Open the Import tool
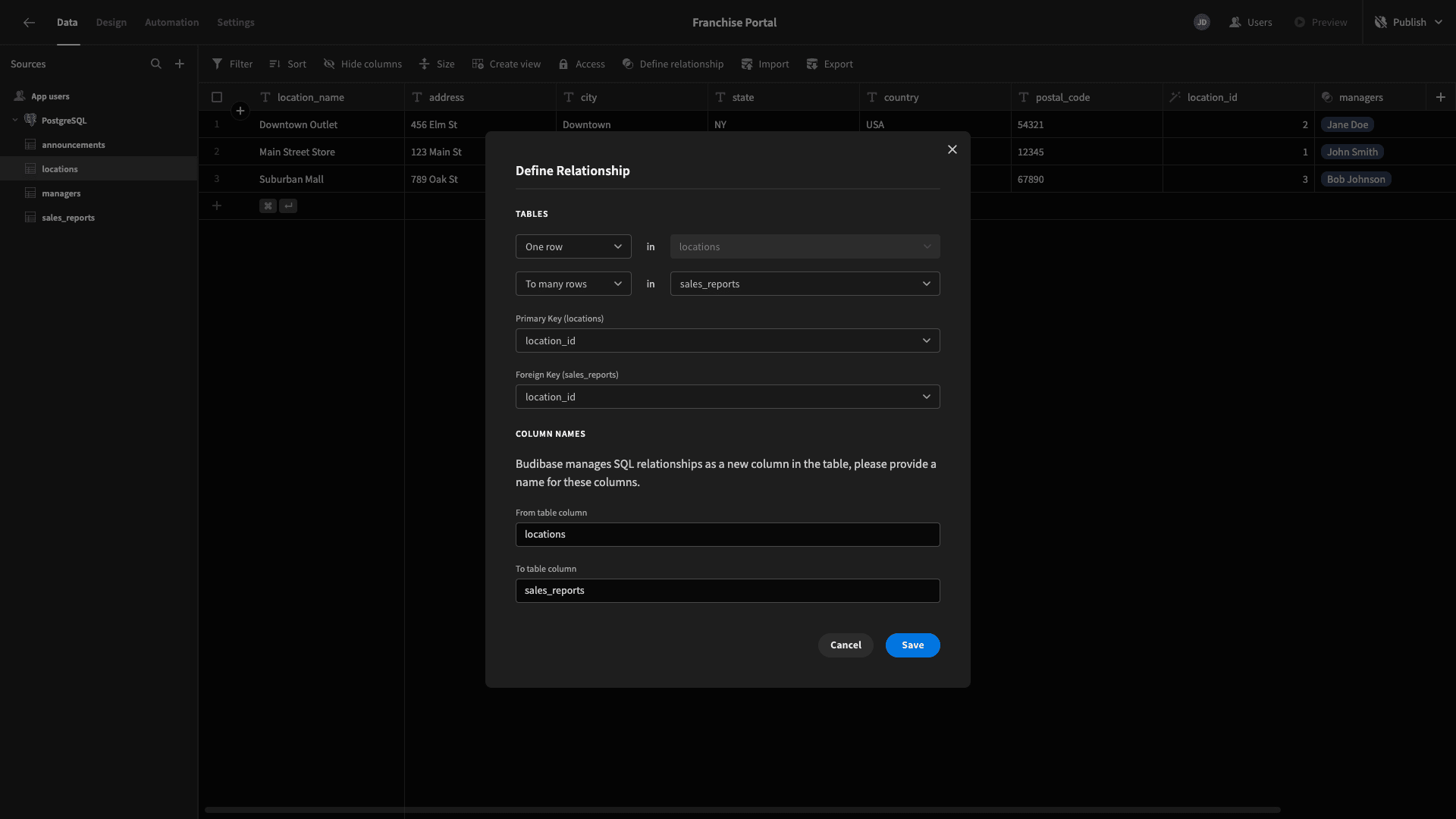Screen dimensions: 1456x819 click(765, 64)
